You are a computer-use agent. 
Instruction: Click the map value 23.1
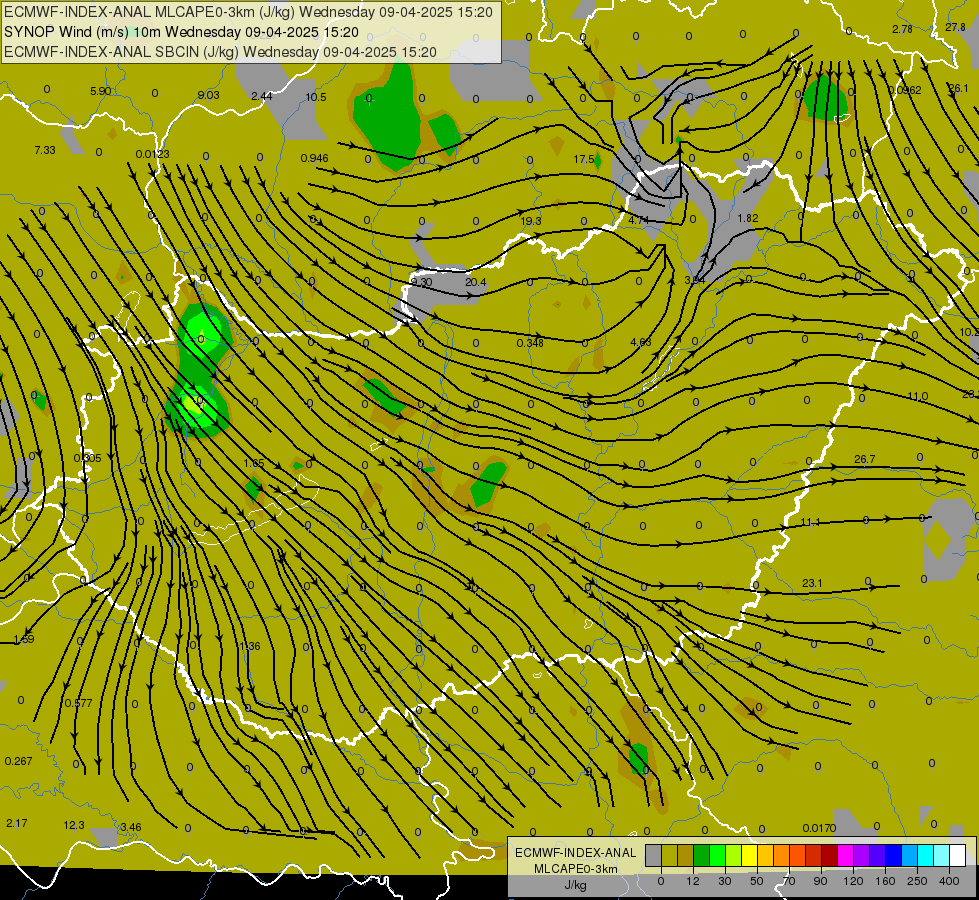click(x=812, y=583)
